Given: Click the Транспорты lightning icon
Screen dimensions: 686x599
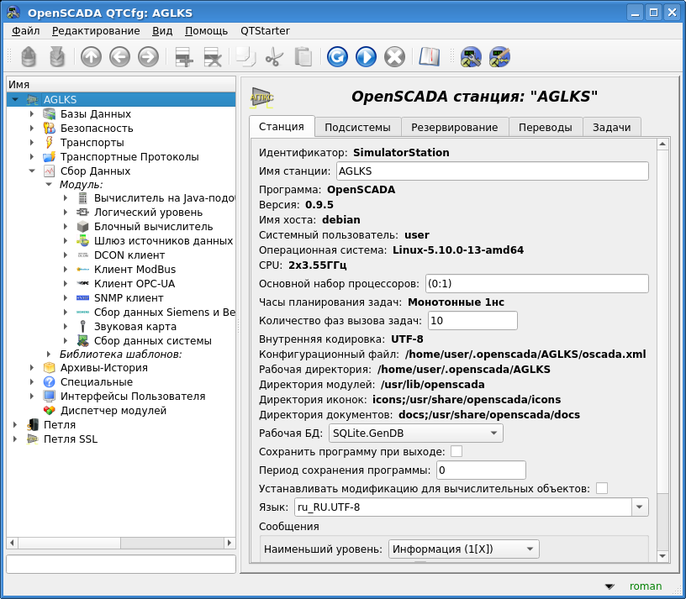Looking at the screenshot, I should click(49, 143).
